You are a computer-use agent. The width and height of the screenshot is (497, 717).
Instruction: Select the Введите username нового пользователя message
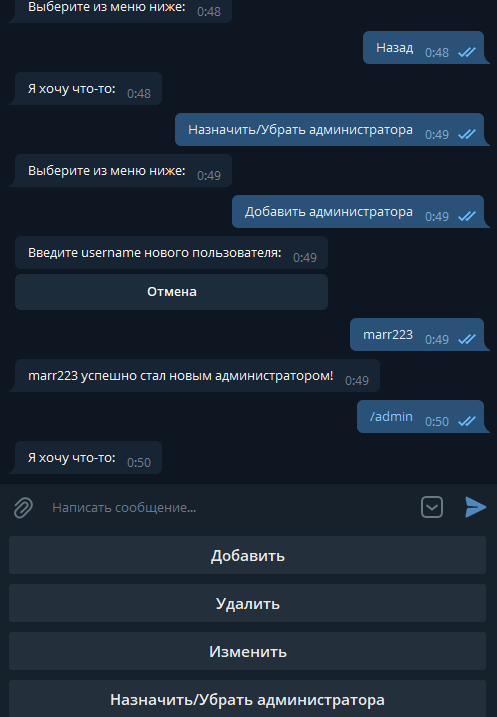click(x=171, y=252)
